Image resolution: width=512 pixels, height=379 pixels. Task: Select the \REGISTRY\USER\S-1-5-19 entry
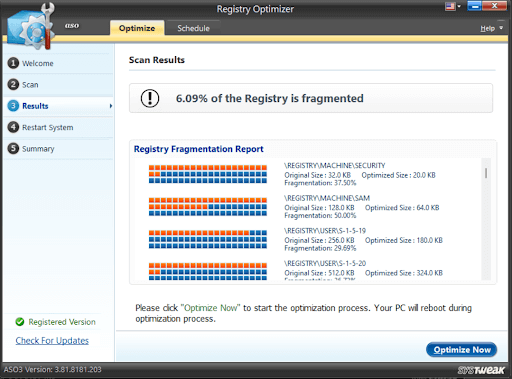[x=325, y=231]
